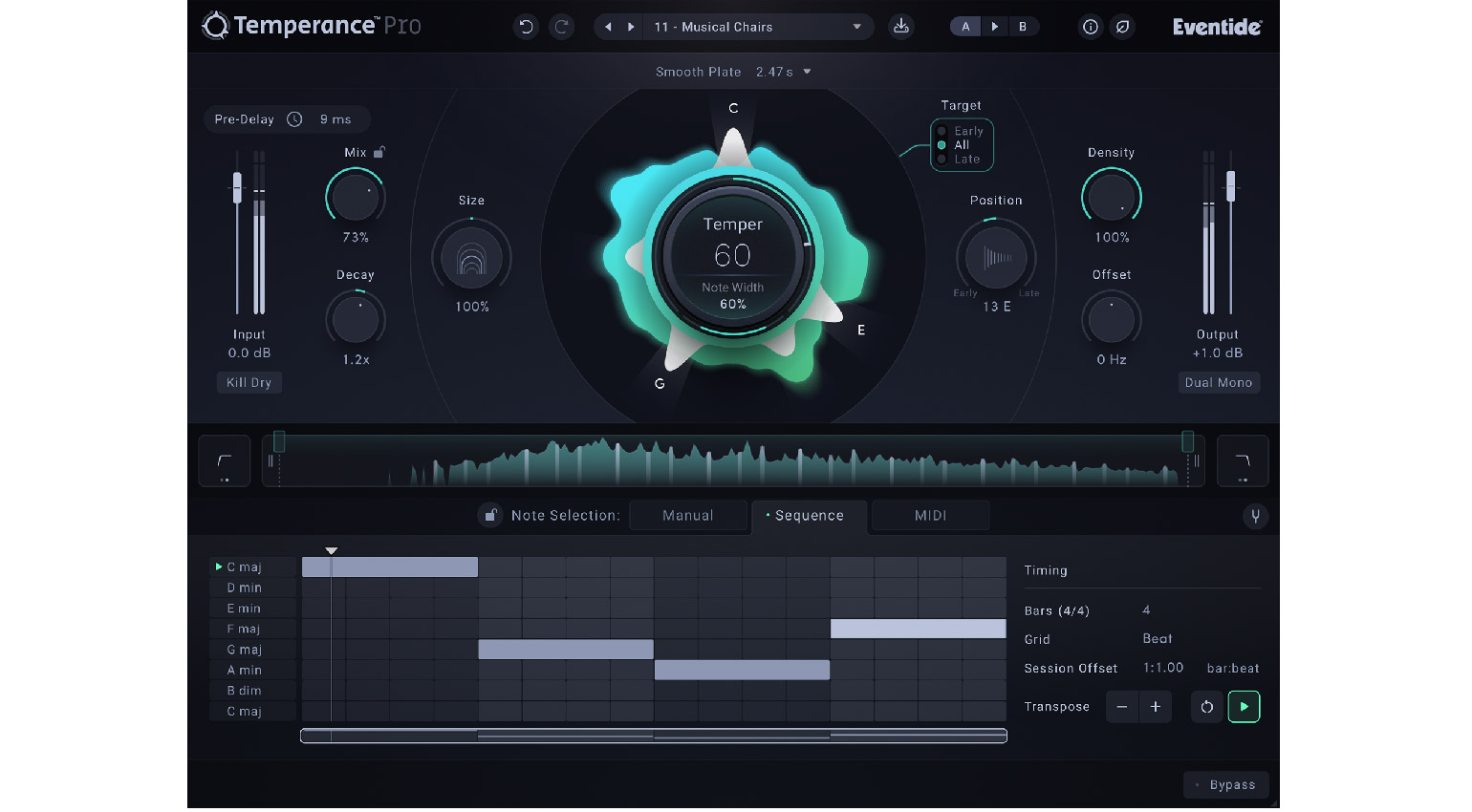Select the Late target option

[x=966, y=160]
